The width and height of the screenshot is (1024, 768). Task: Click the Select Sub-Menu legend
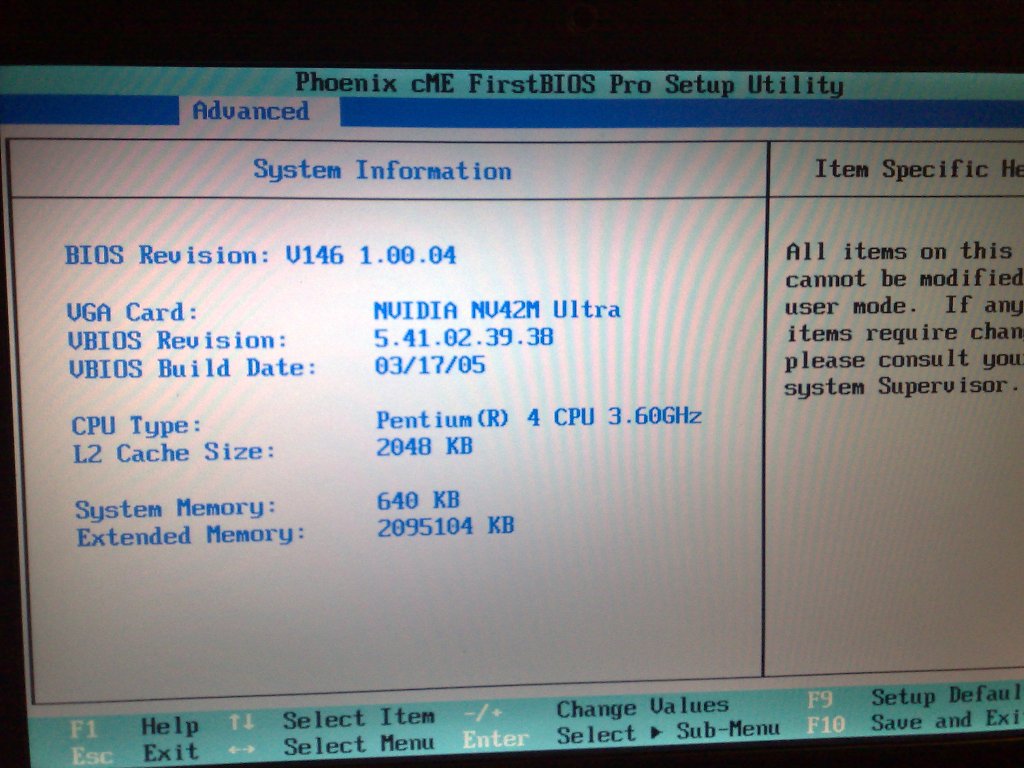click(669, 732)
